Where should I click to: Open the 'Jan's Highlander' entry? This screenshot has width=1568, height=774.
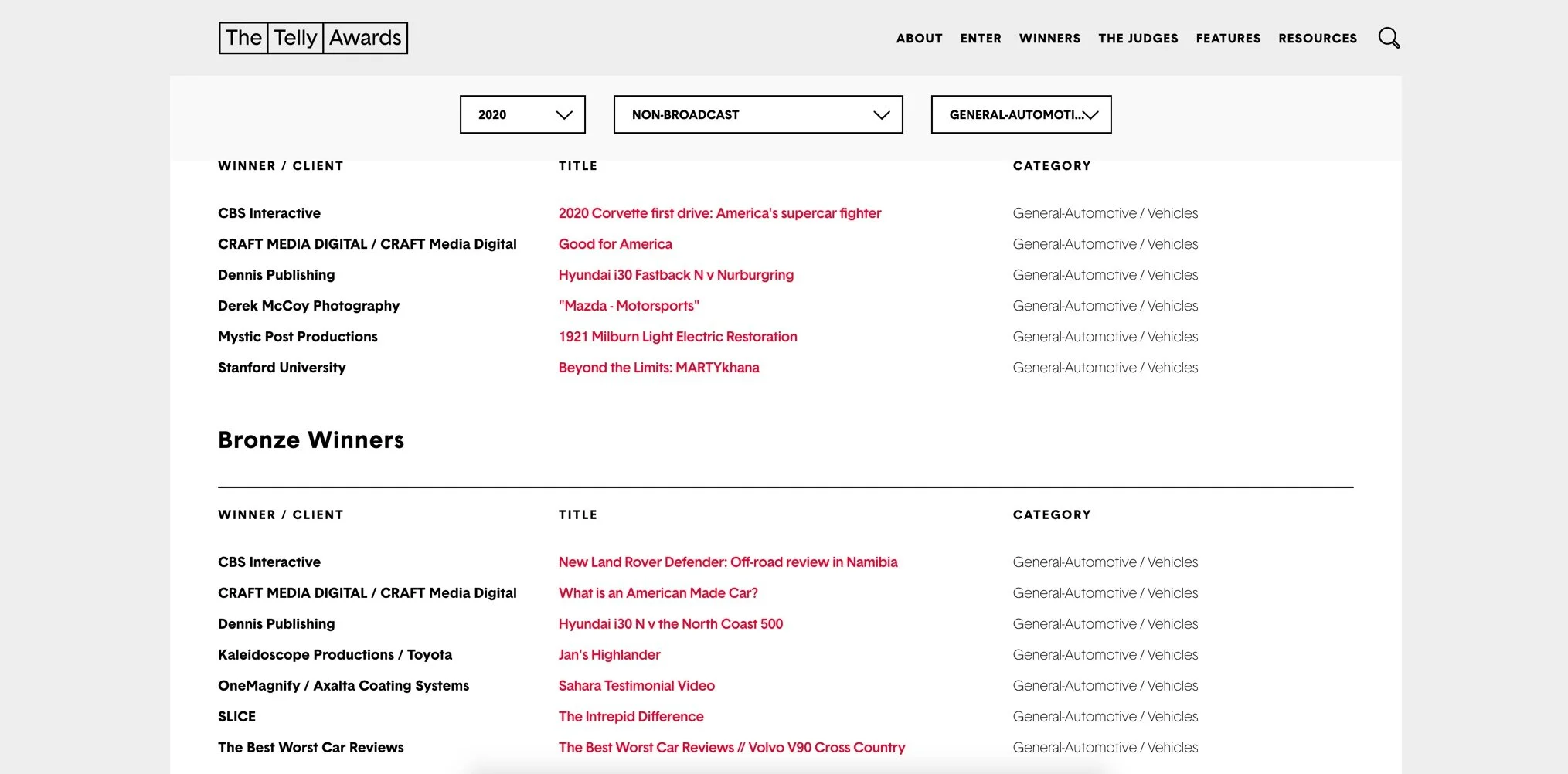(609, 655)
